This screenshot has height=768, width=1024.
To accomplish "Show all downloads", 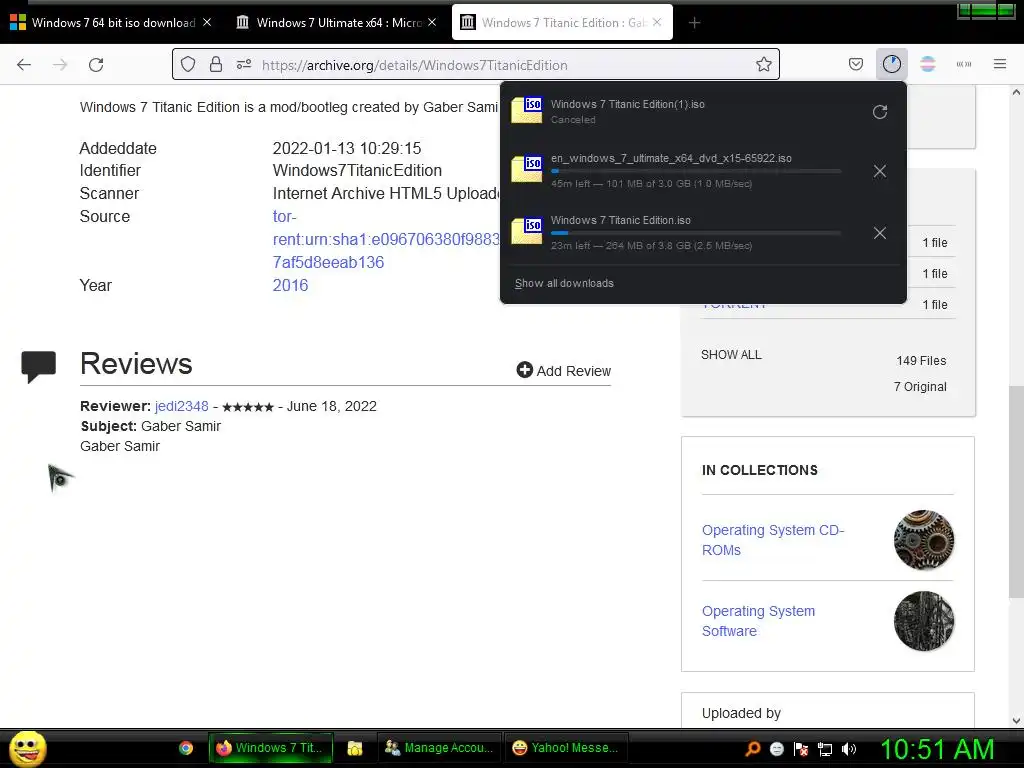I will pos(564,283).
